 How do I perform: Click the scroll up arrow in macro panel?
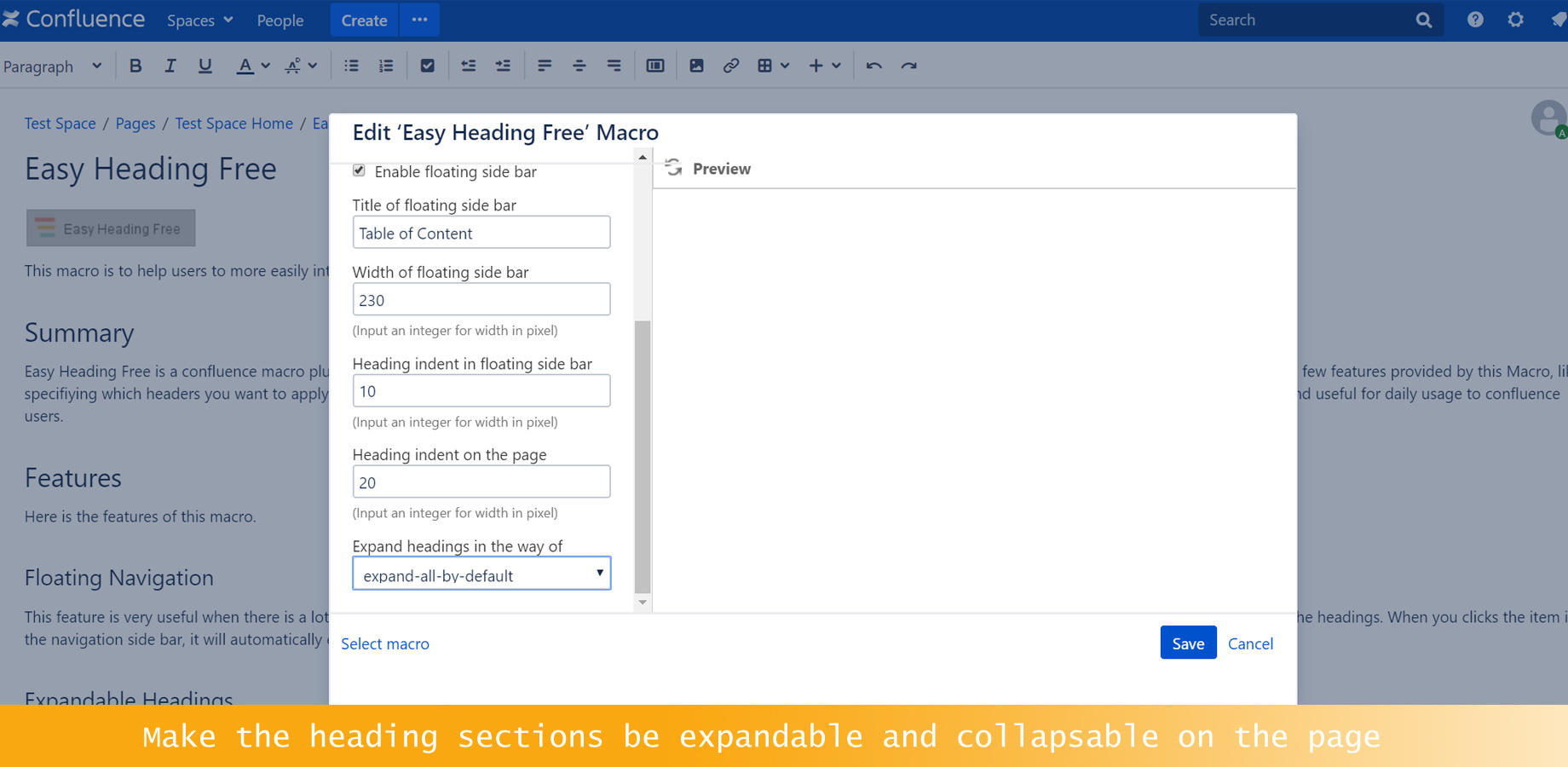(643, 158)
